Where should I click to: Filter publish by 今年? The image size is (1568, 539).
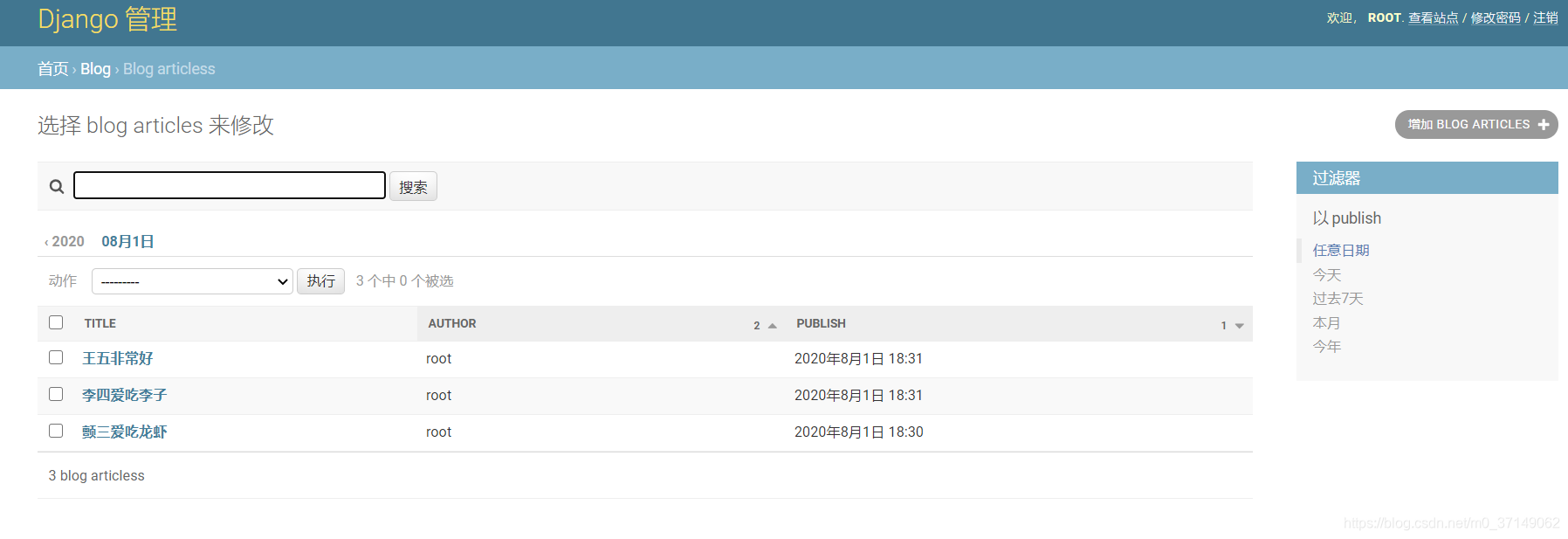pos(1327,347)
